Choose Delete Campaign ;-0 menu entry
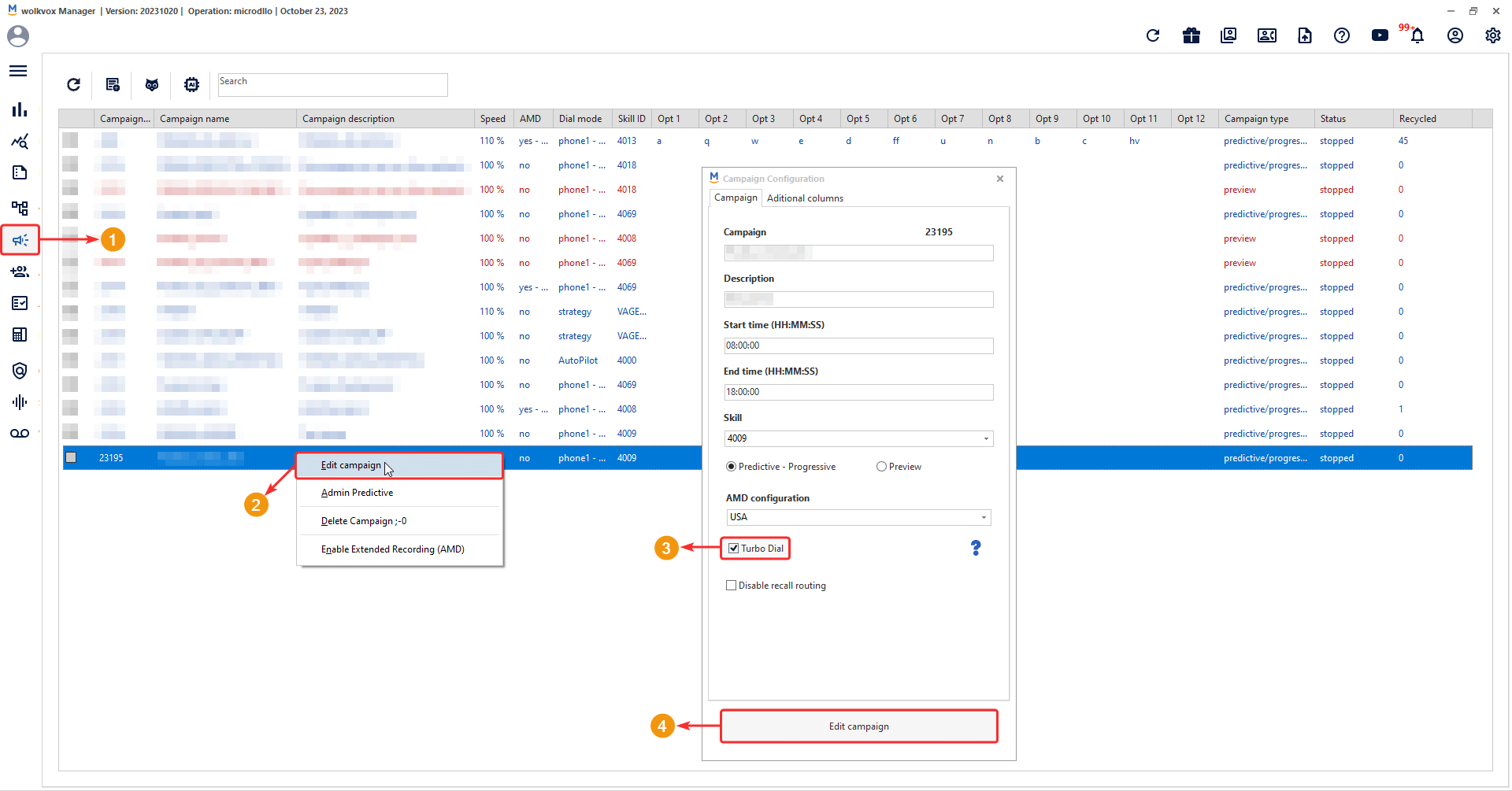Viewport: 1512px width, 791px height. [x=399, y=521]
